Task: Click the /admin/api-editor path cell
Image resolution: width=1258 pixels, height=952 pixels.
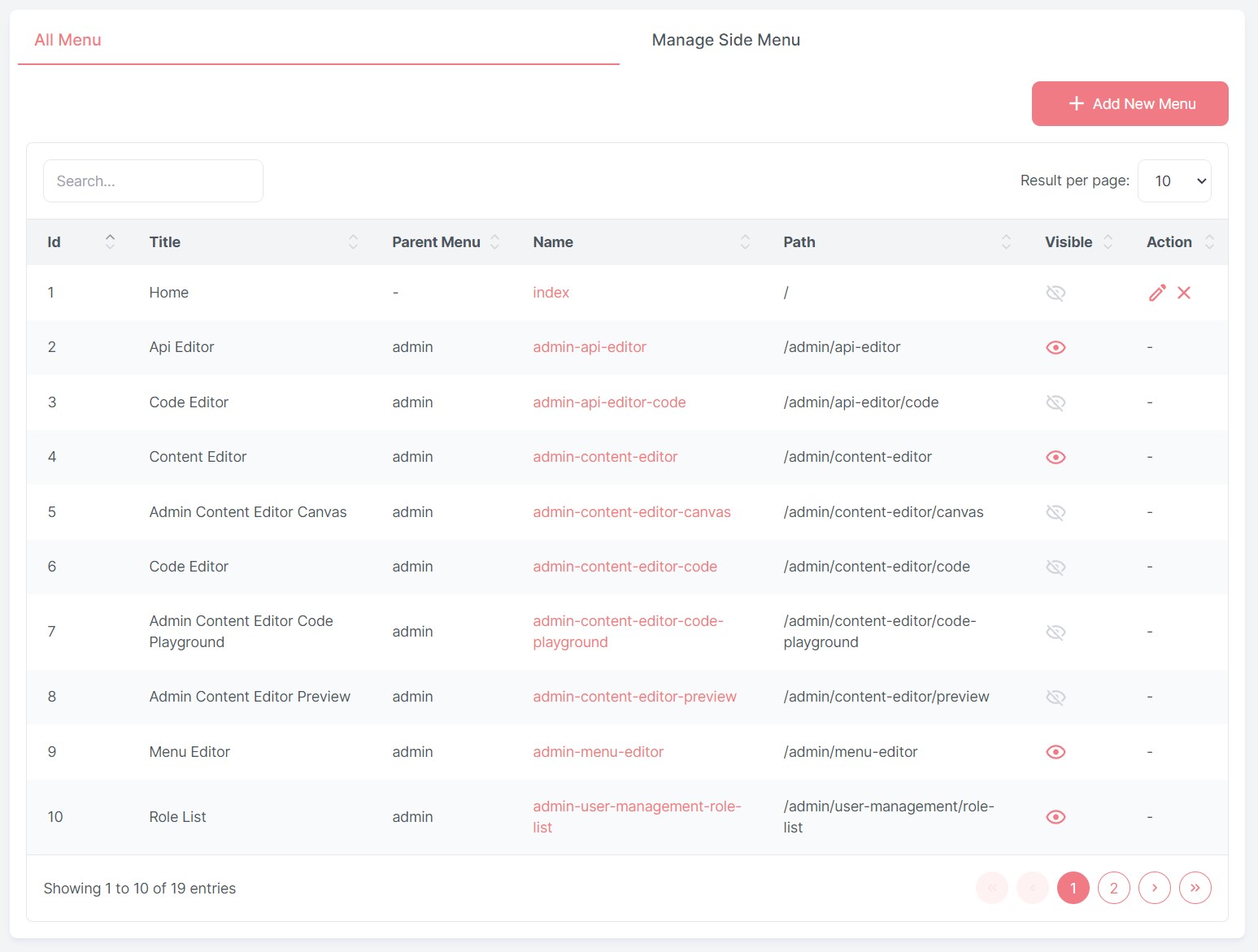Action: click(x=842, y=347)
